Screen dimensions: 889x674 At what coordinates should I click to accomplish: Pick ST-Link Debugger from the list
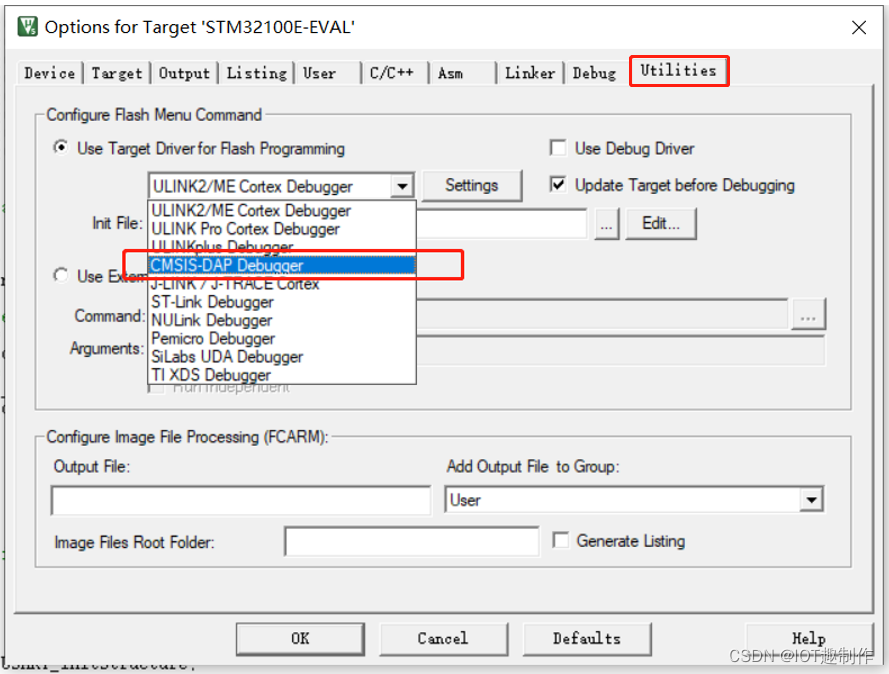pos(282,302)
